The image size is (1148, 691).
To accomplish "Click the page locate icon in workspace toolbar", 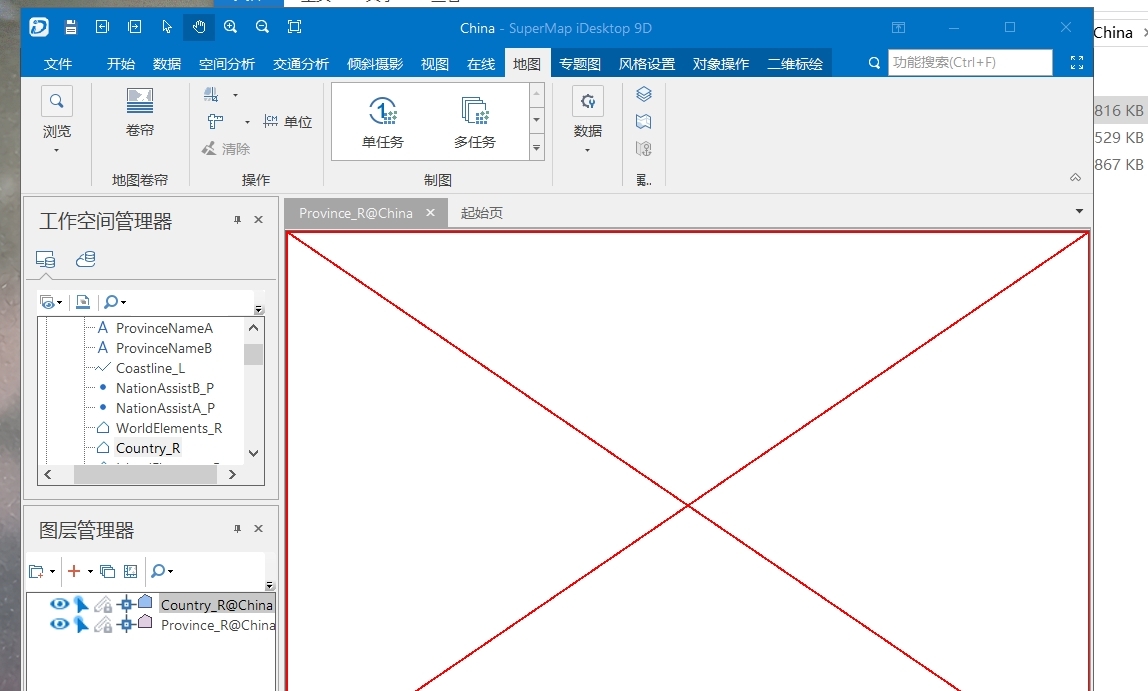I will click(83, 302).
